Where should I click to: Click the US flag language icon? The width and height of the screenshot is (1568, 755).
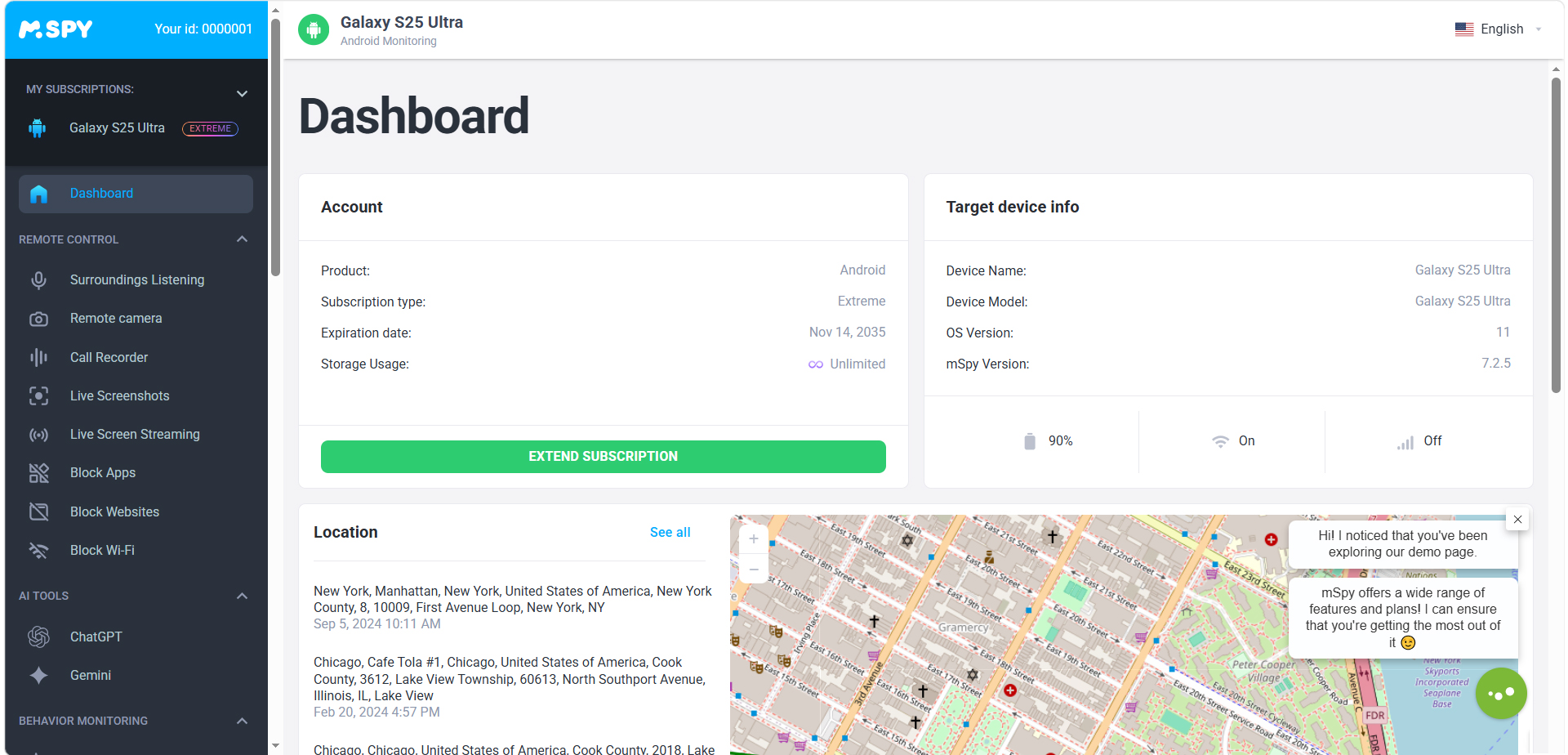[x=1464, y=29]
